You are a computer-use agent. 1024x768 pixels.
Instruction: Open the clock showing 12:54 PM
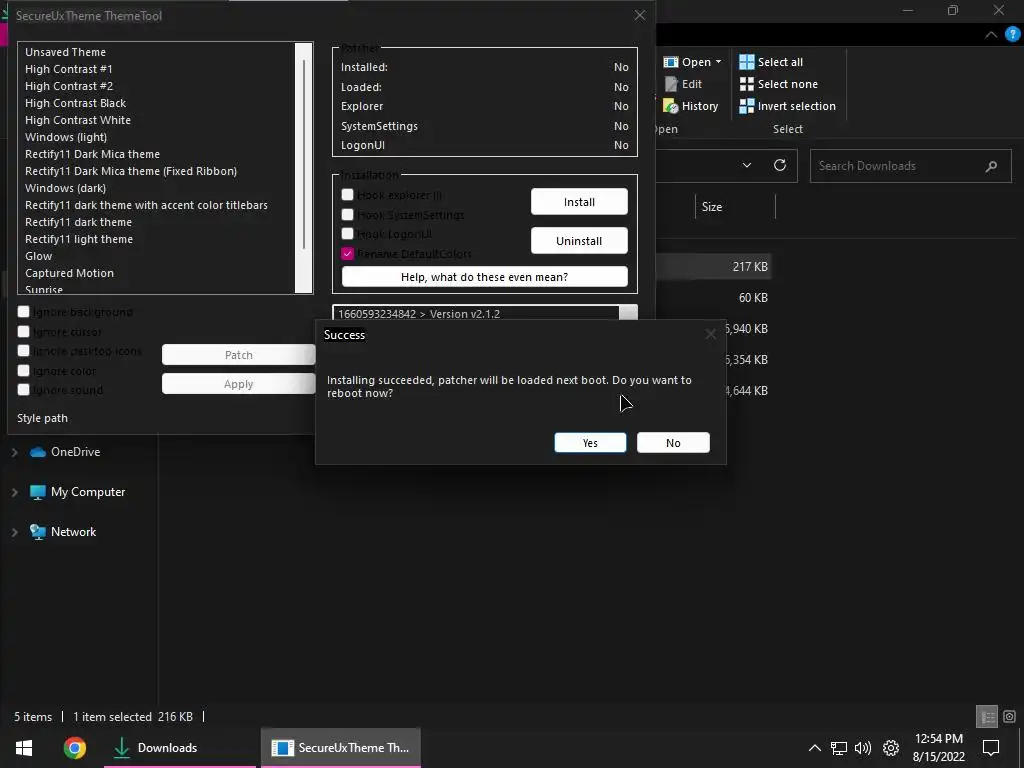click(938, 748)
